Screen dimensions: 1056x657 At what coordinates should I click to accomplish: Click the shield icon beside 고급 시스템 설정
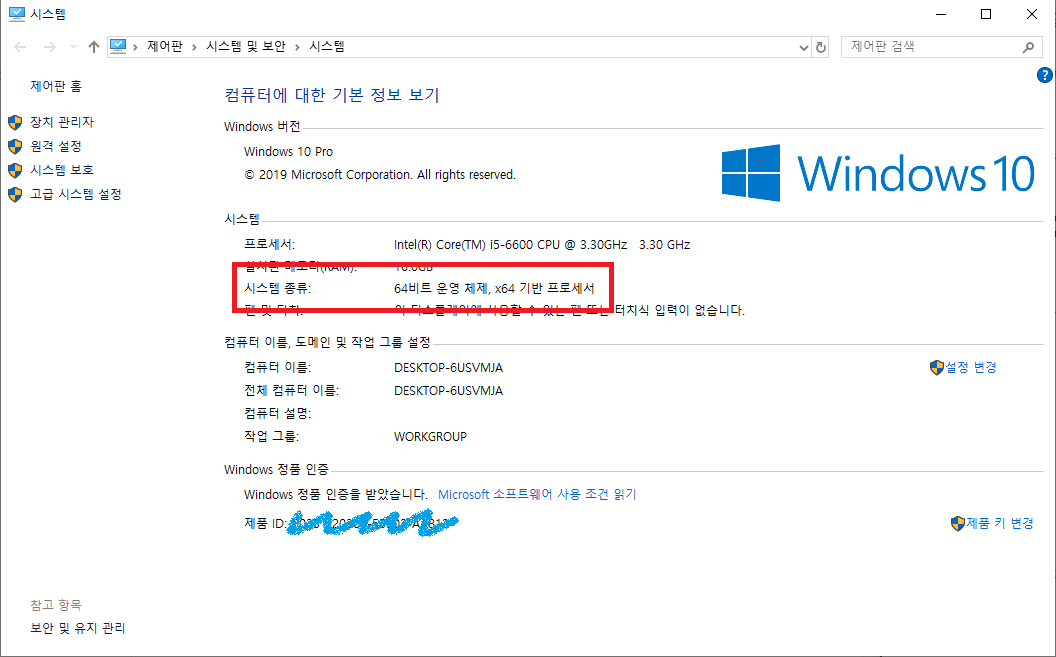click(x=15, y=195)
